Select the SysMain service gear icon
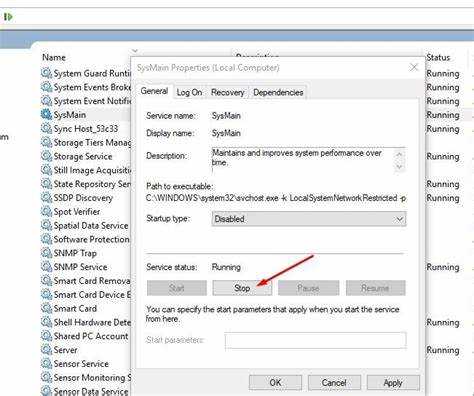Viewport: 474px width, 396px height. [x=46, y=115]
